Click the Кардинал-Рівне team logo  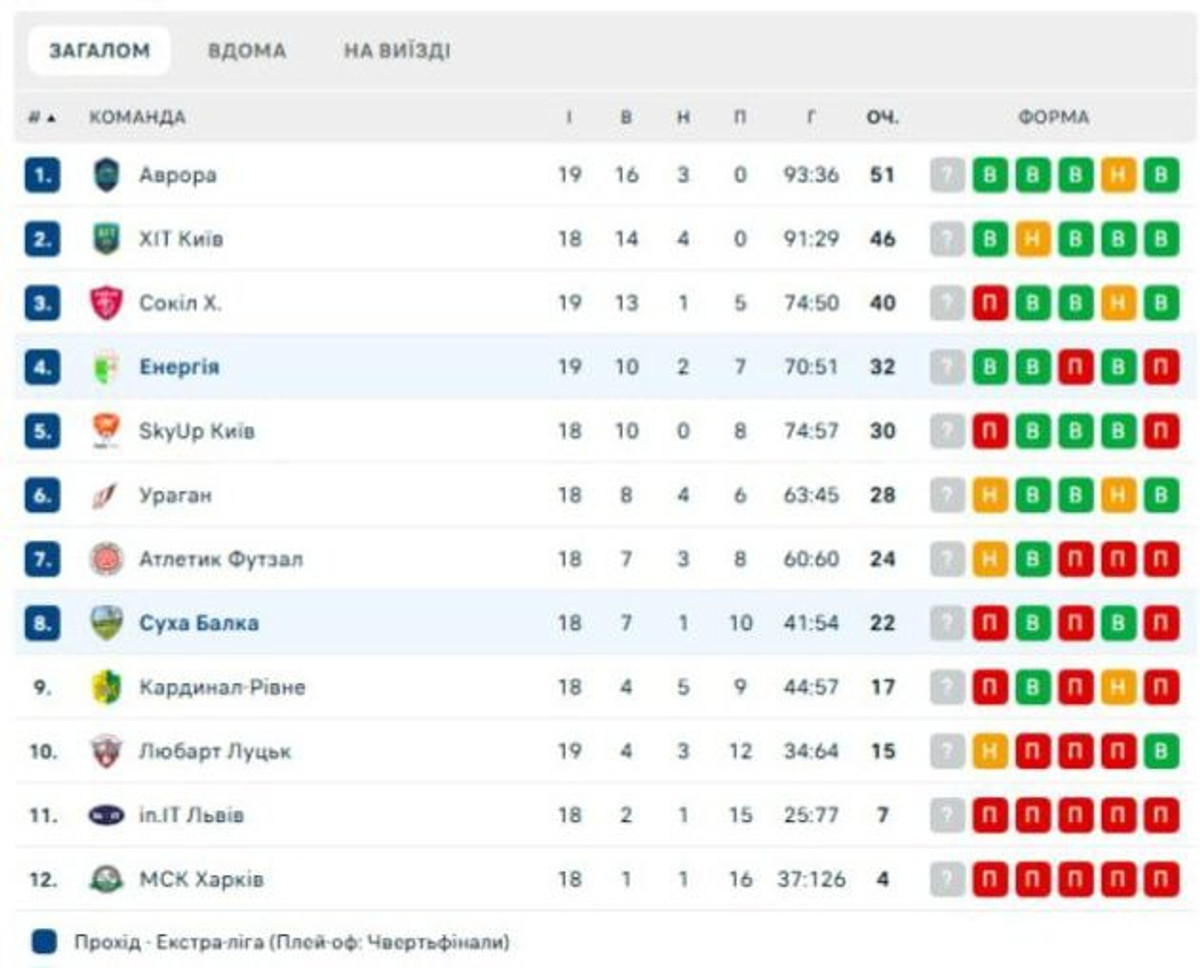pos(105,687)
